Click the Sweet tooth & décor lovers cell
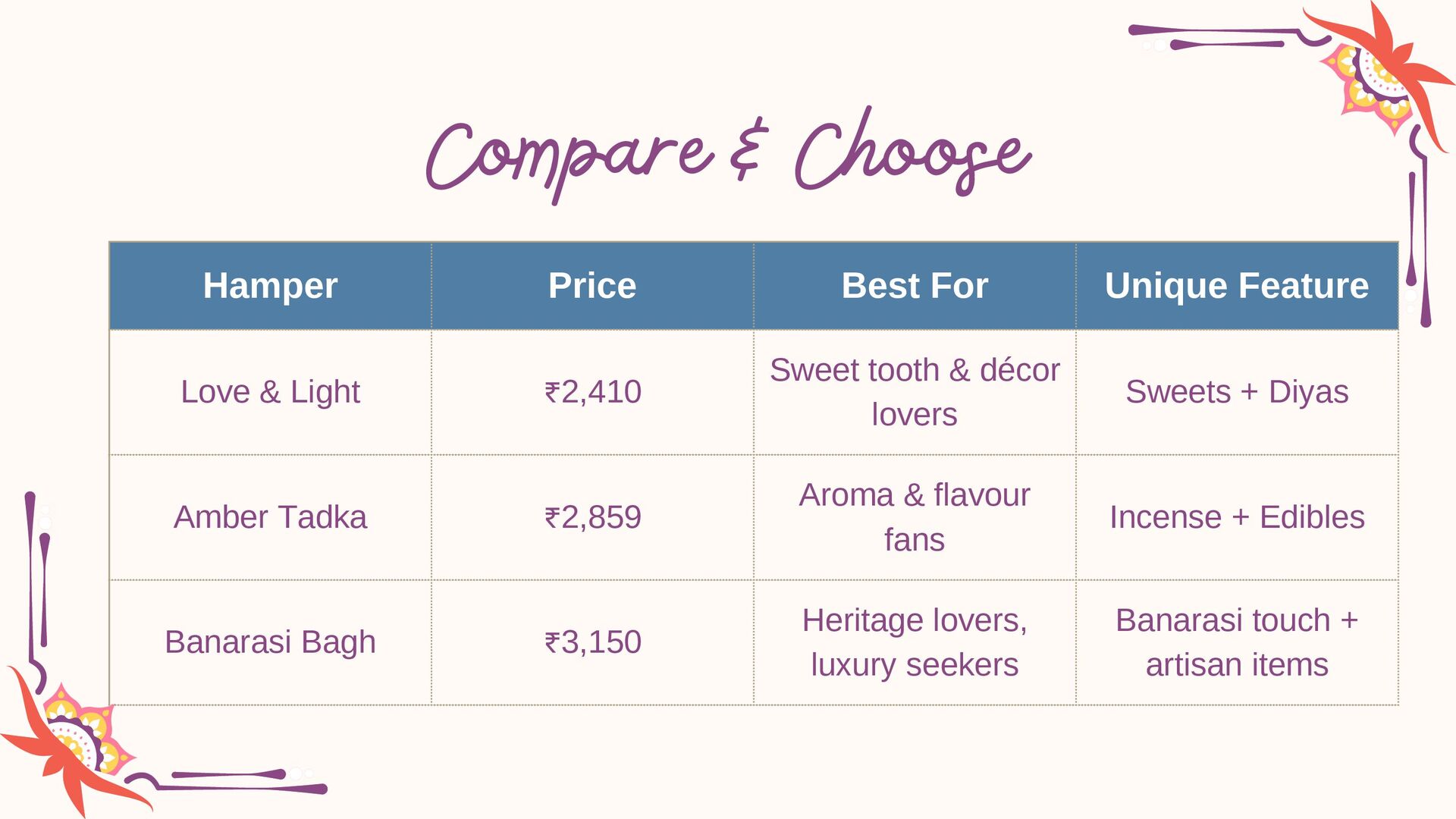Screen dimensions: 1456x819 (915, 392)
